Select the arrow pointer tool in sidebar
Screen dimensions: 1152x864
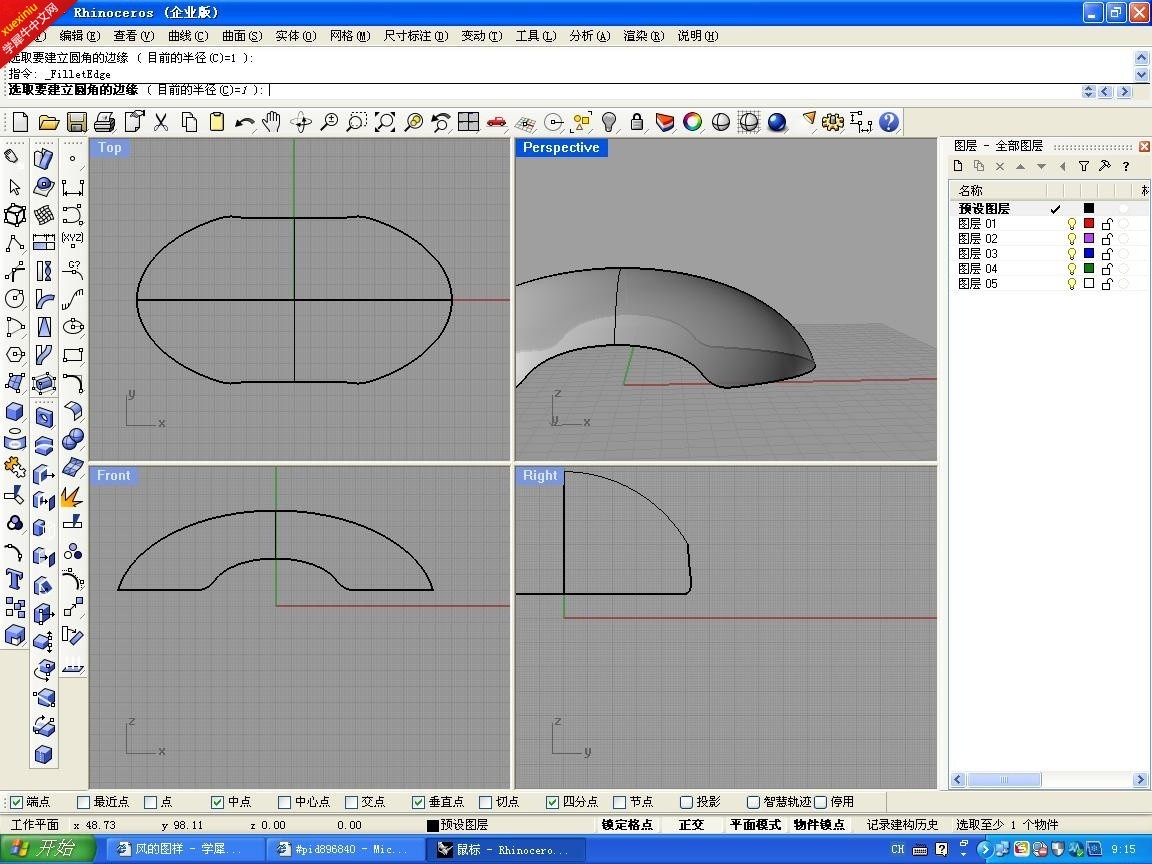click(x=15, y=187)
